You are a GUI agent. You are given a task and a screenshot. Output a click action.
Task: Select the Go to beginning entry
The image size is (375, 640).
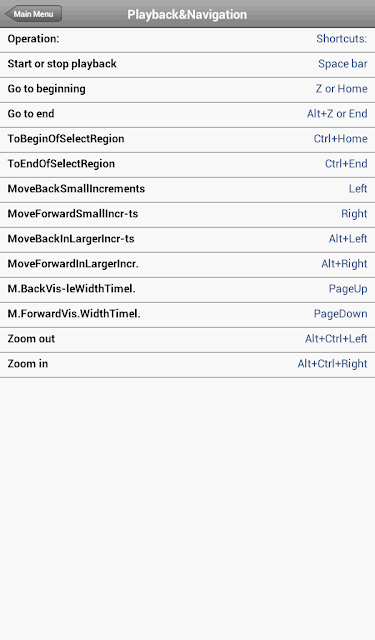coord(187,90)
